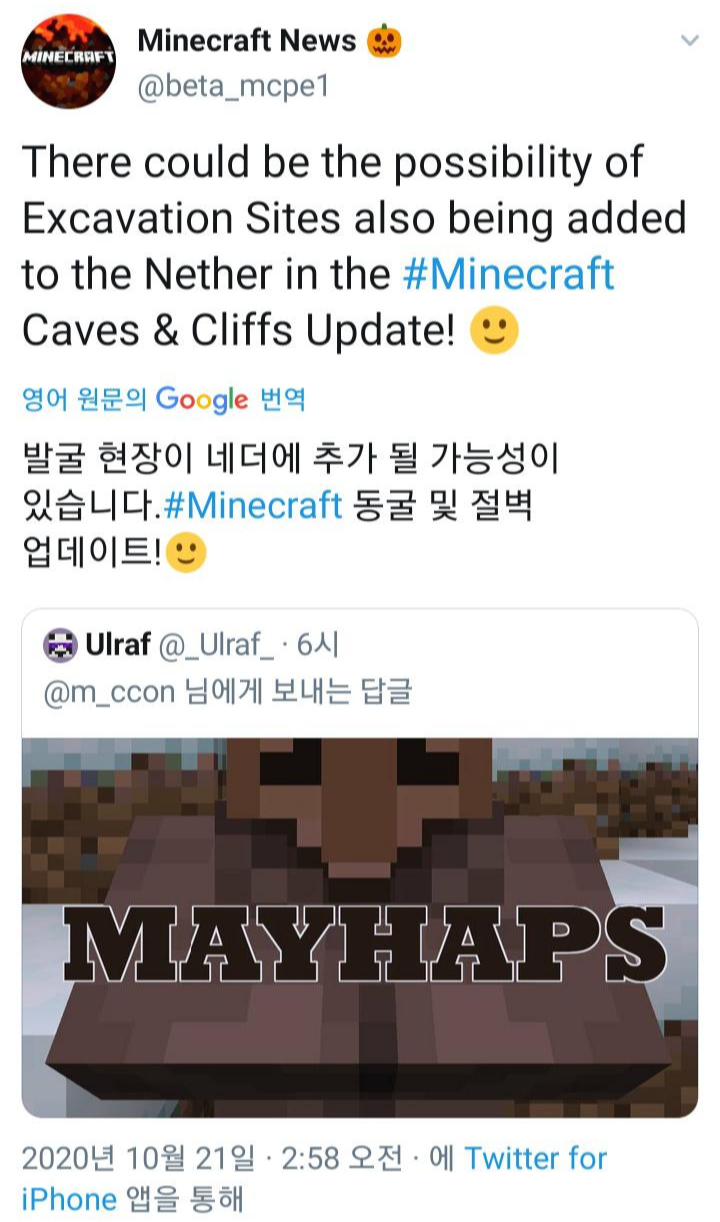Open the quoted Ulraf username

[x=117, y=646]
